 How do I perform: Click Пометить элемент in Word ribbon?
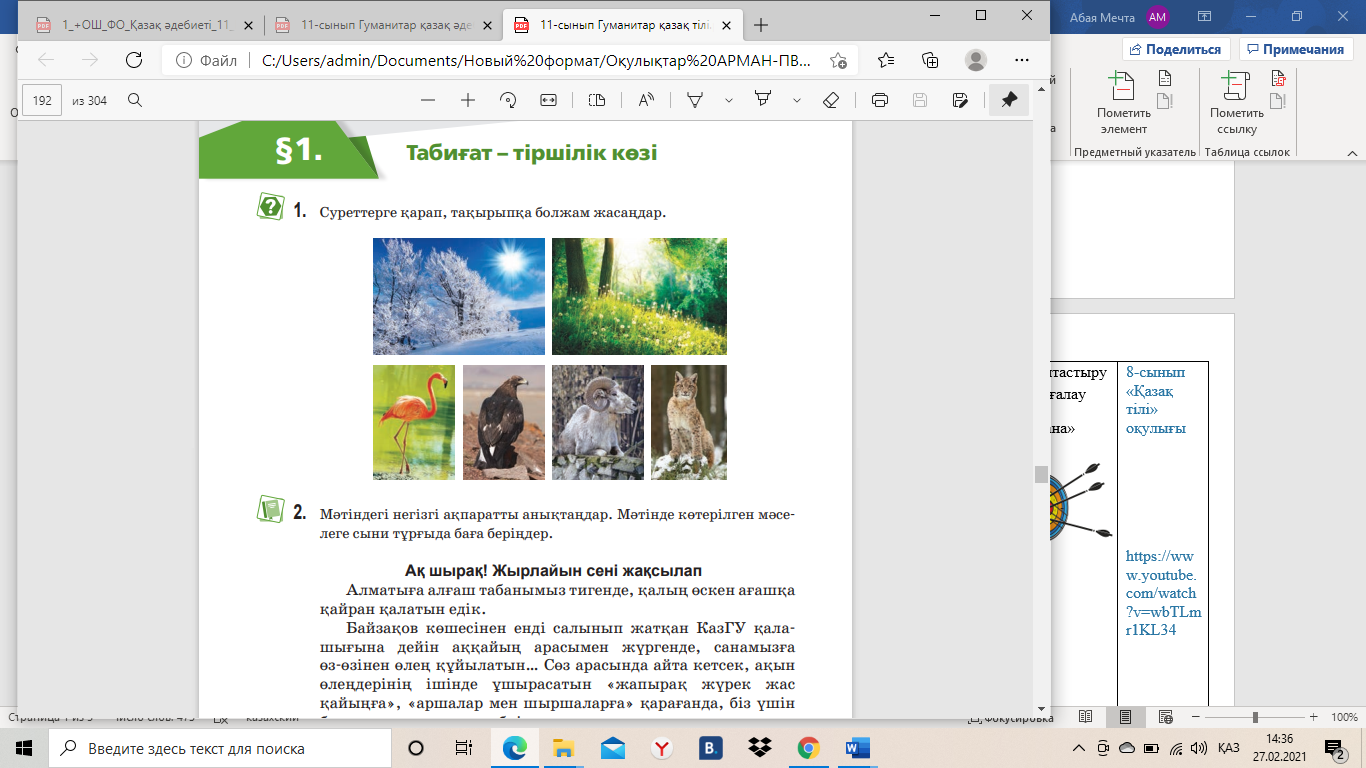point(1122,102)
